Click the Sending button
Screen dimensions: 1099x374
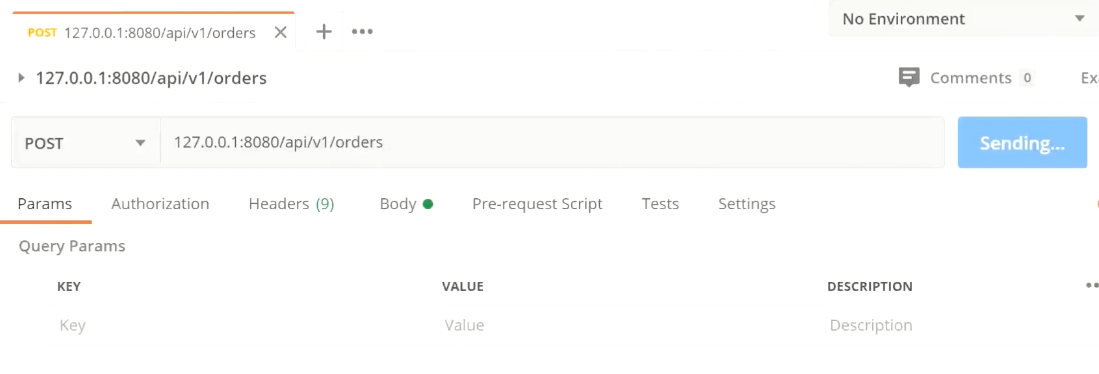click(x=1022, y=143)
